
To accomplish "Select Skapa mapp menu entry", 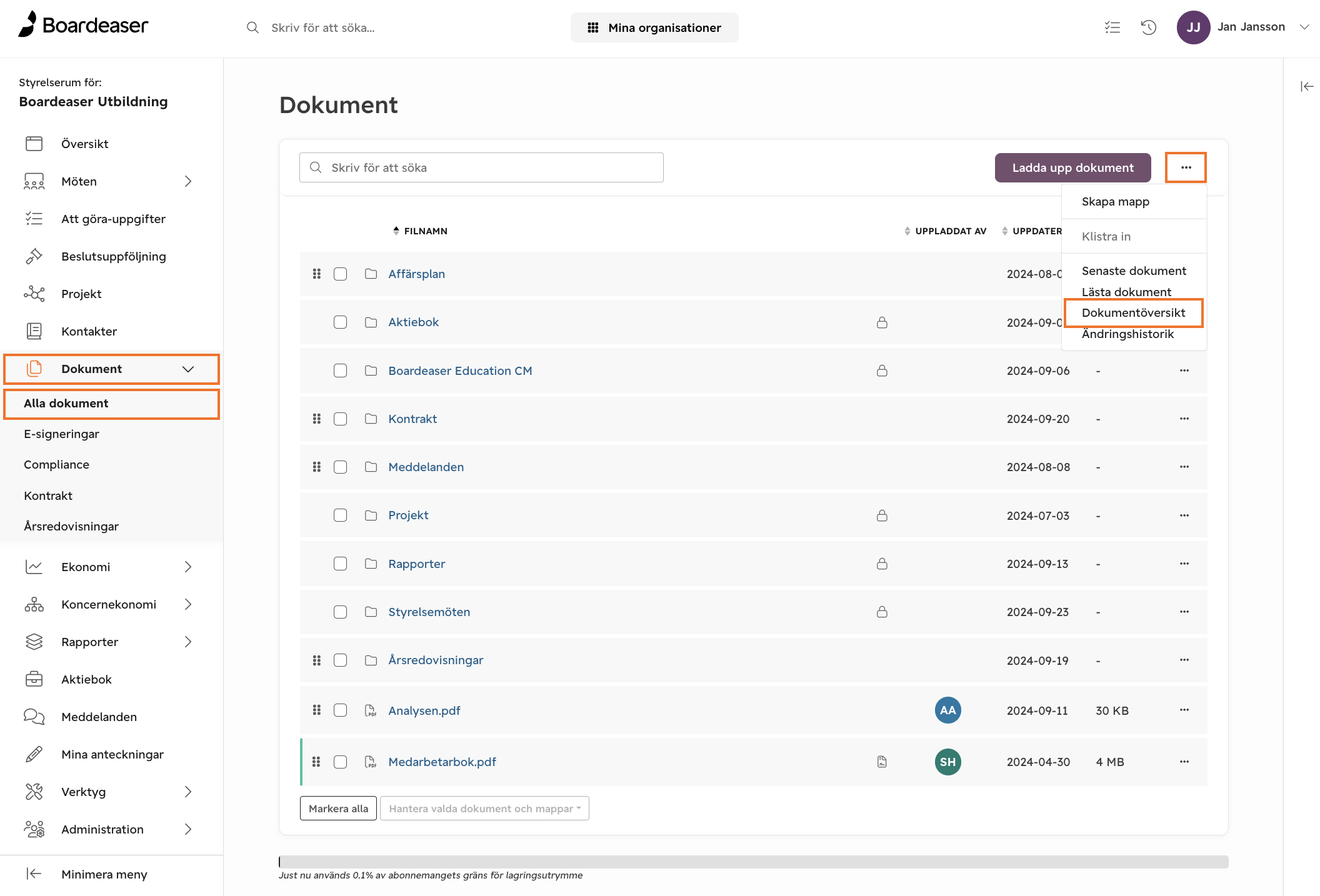I will coord(1115,201).
